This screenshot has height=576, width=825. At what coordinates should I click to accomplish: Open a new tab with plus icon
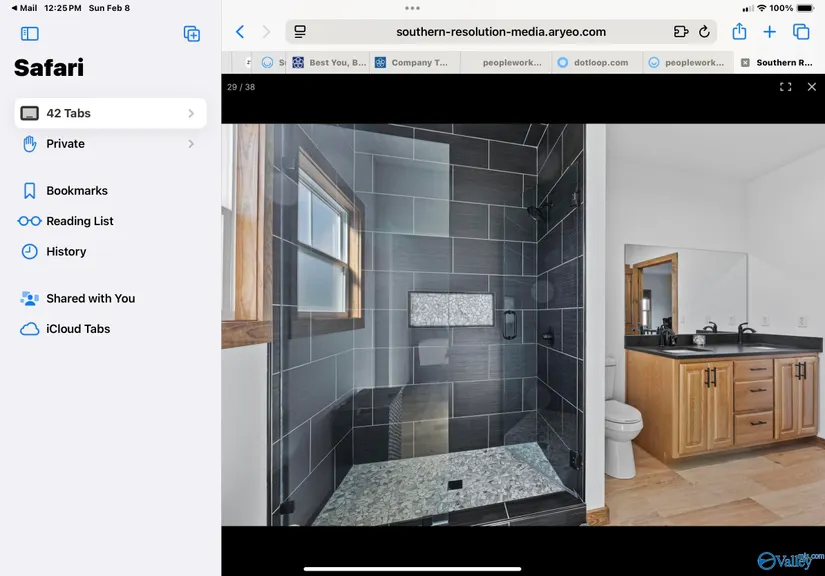(x=770, y=32)
